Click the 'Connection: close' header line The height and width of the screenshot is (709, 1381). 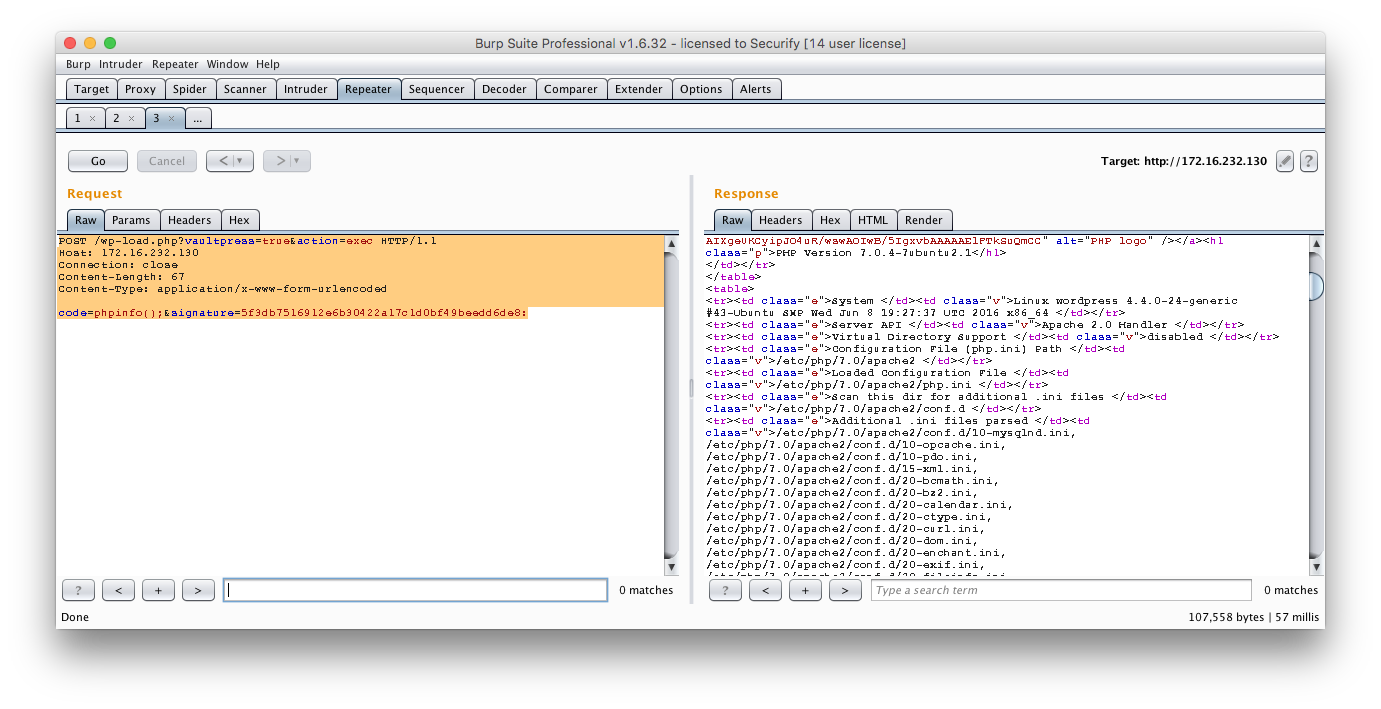118,265
